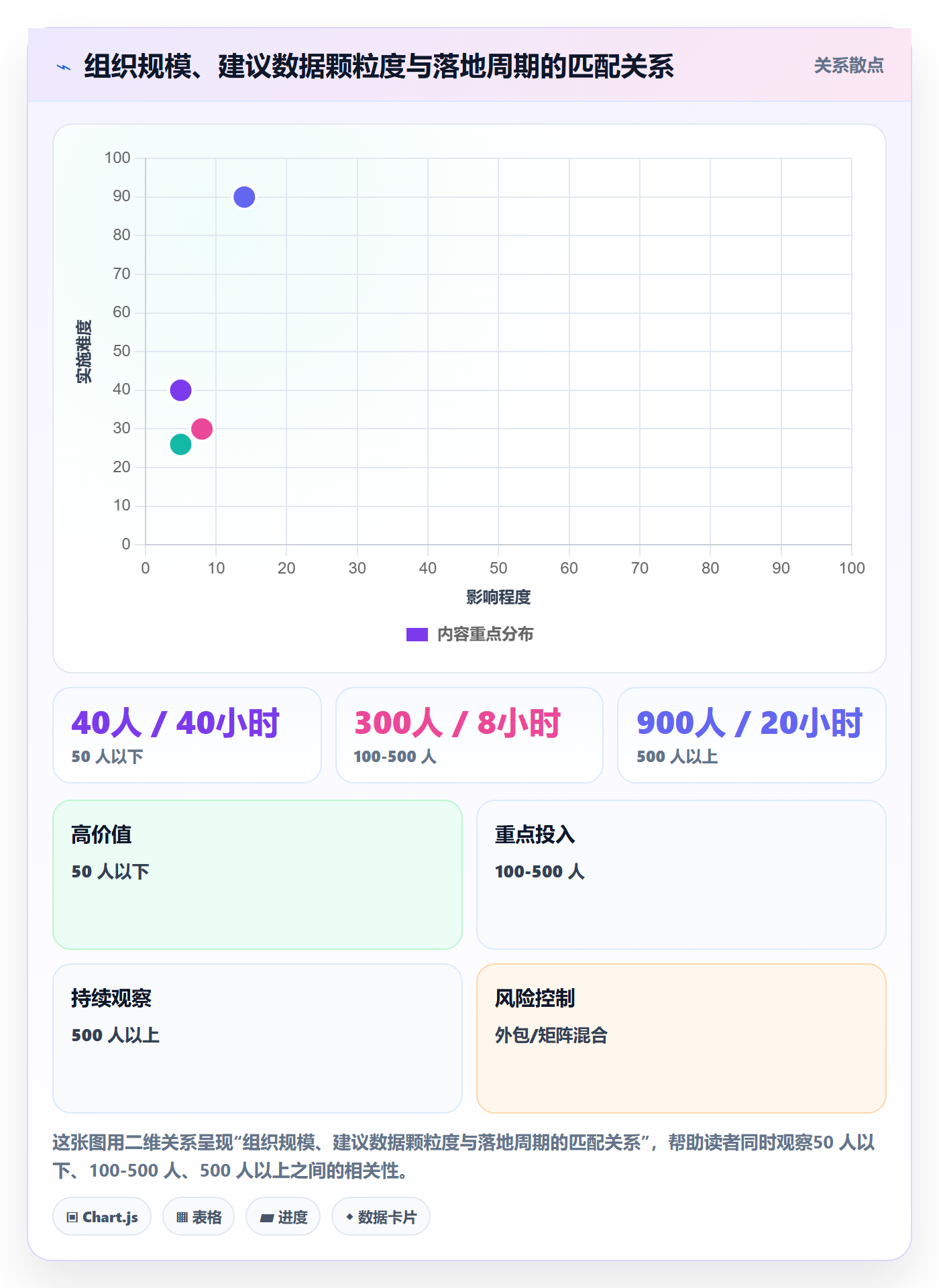The image size is (939, 1288).
Task: Click the Chart.js tag chip
Action: tap(102, 1217)
